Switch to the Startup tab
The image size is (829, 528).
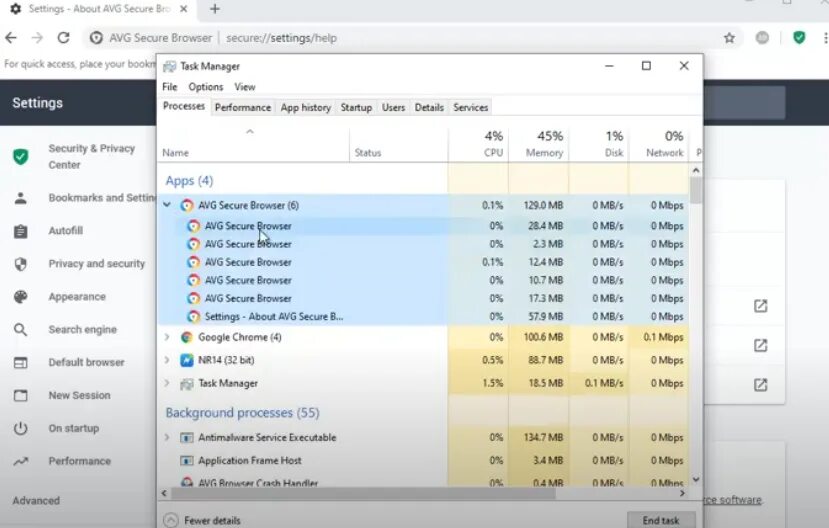click(356, 107)
